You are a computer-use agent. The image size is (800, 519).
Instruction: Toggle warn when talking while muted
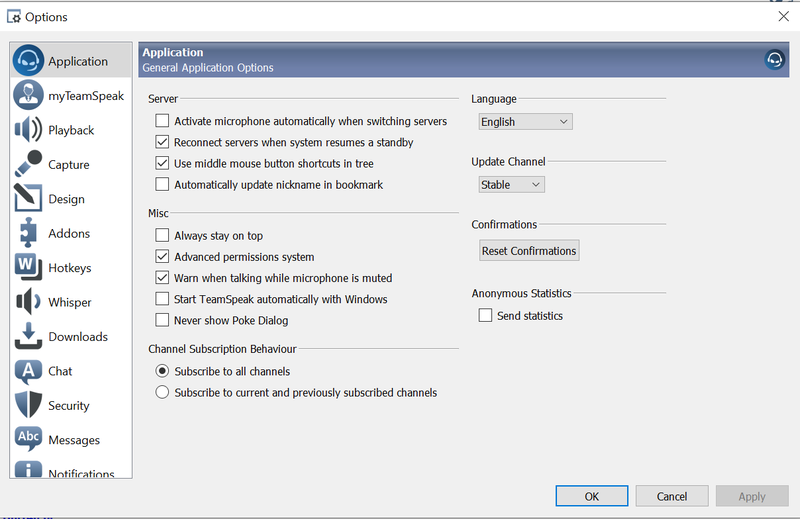[162, 278]
